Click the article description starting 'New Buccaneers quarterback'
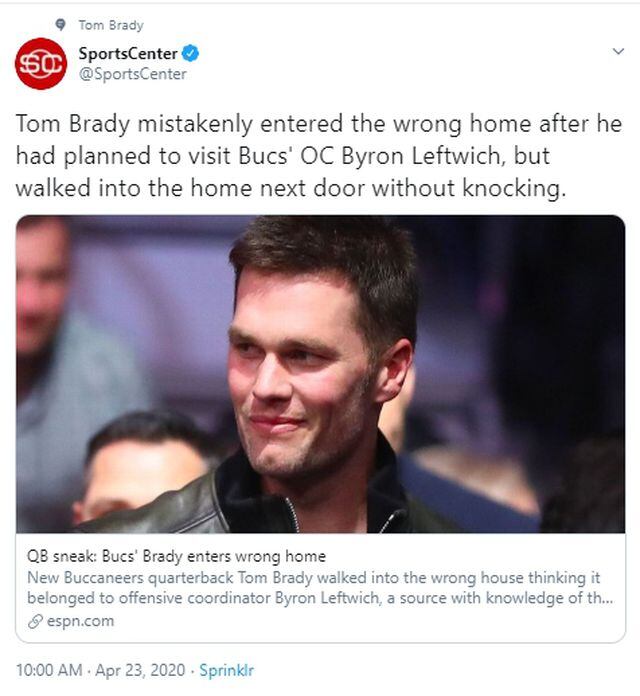The height and width of the screenshot is (696, 640). pos(320,588)
